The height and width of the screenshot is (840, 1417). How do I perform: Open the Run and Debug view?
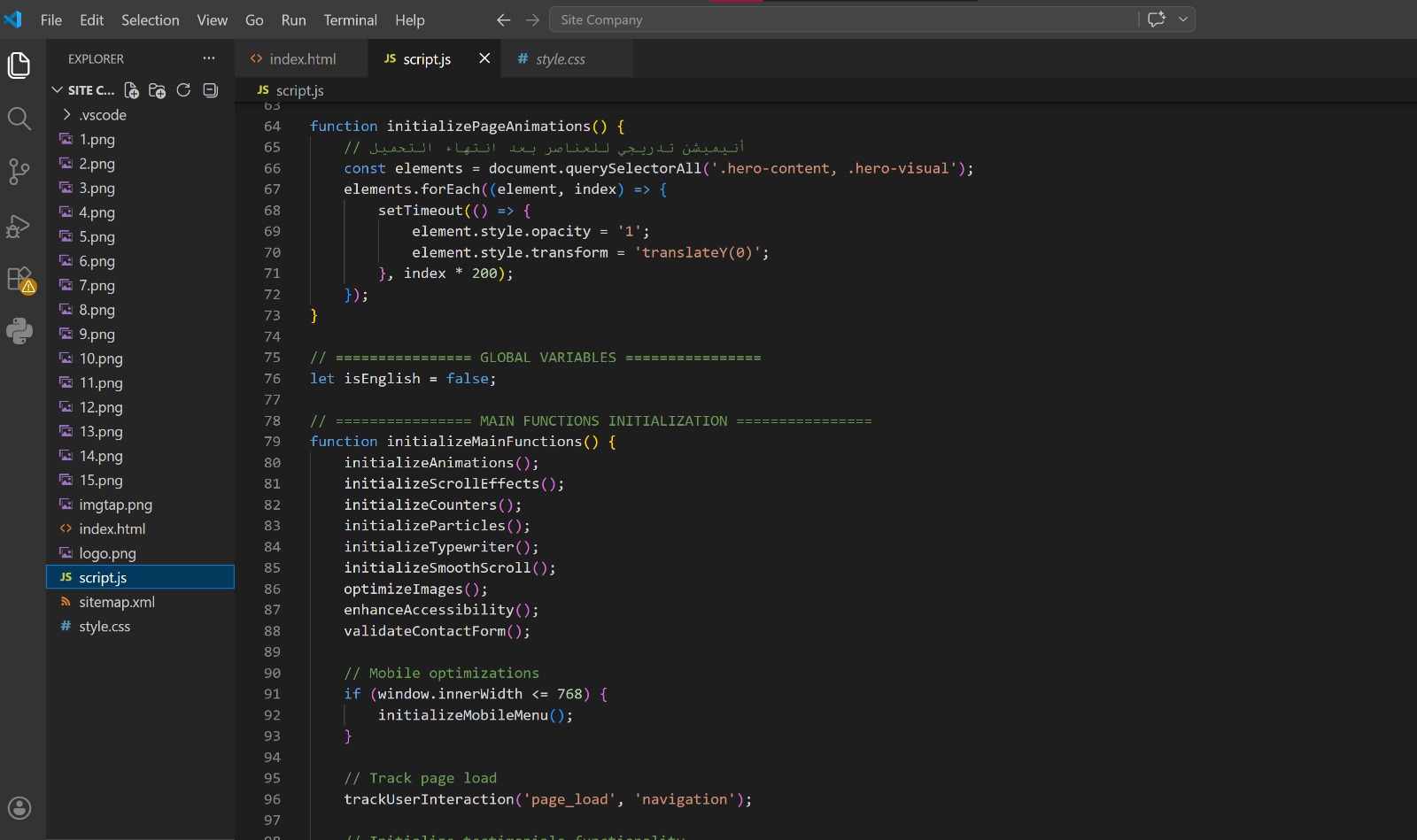19,227
